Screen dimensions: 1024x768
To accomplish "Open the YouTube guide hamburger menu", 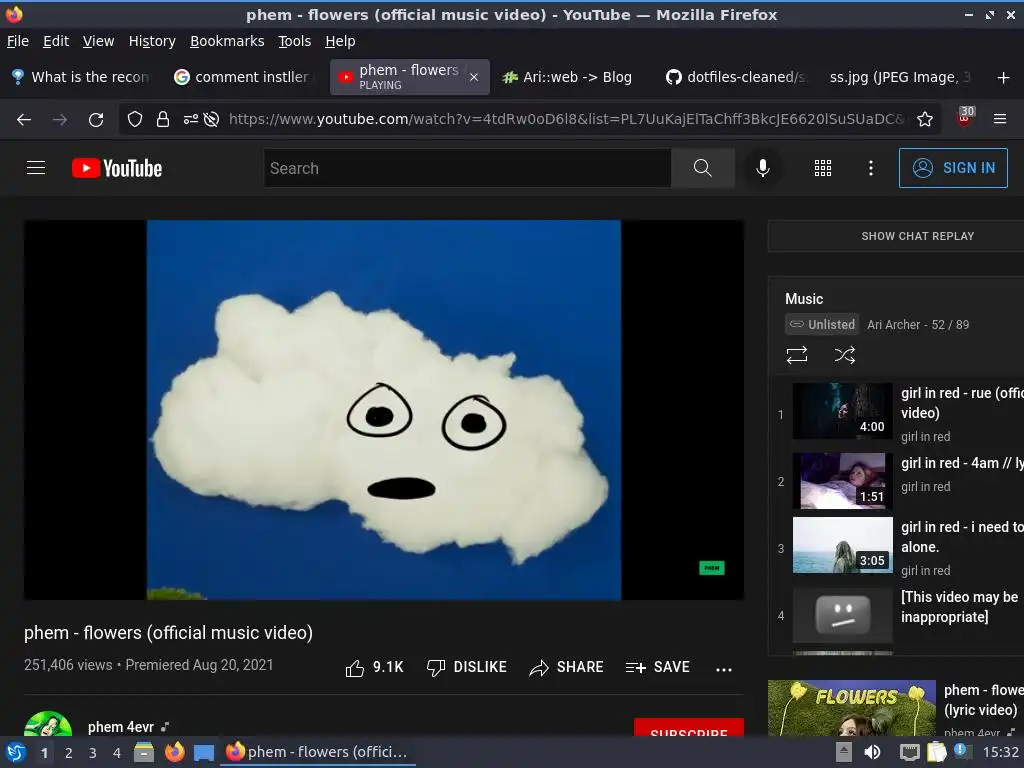I will coord(36,168).
